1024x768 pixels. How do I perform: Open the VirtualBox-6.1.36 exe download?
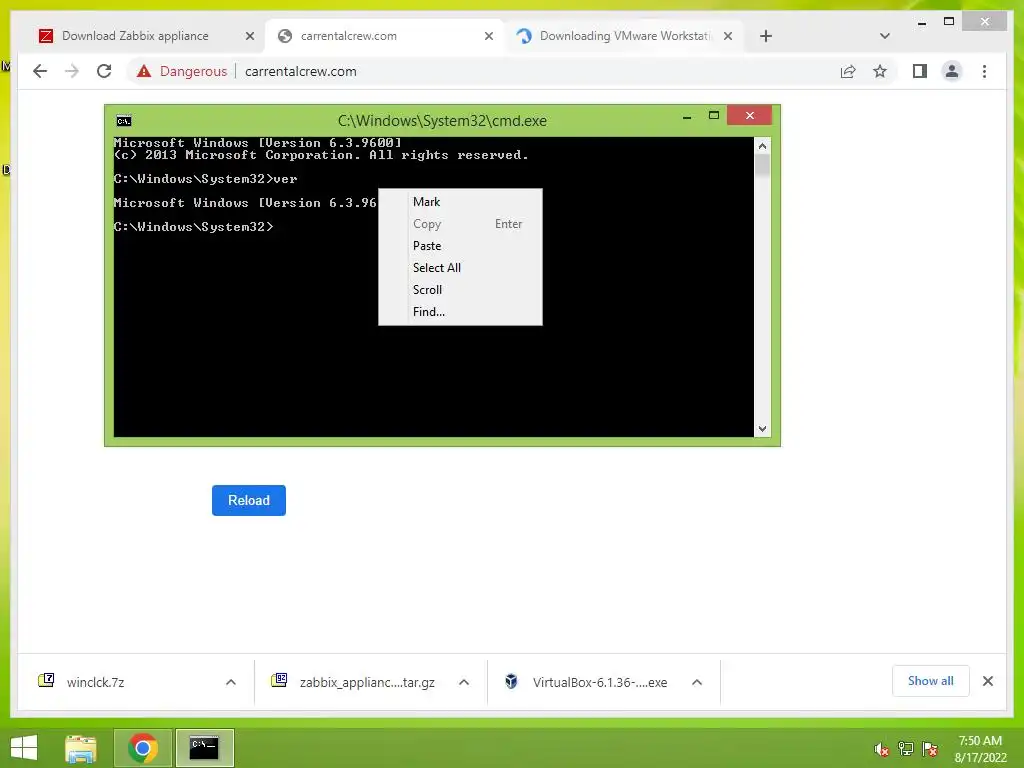coord(600,682)
